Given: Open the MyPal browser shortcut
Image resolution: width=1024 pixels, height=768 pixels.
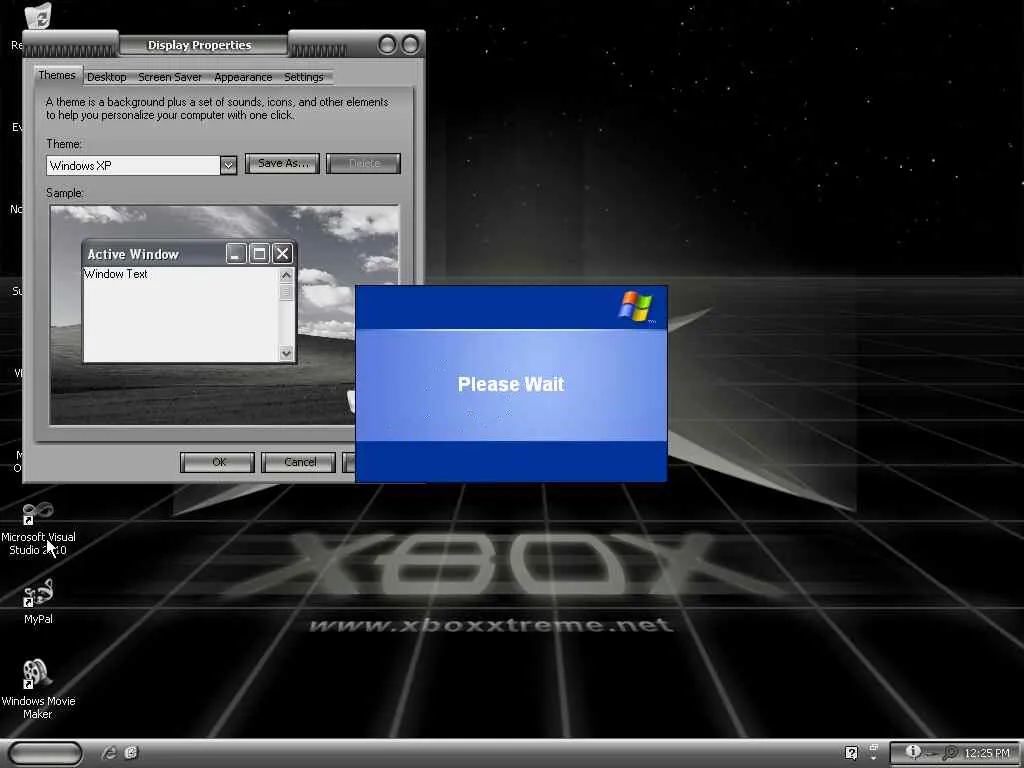Looking at the screenshot, I should pos(38,601).
